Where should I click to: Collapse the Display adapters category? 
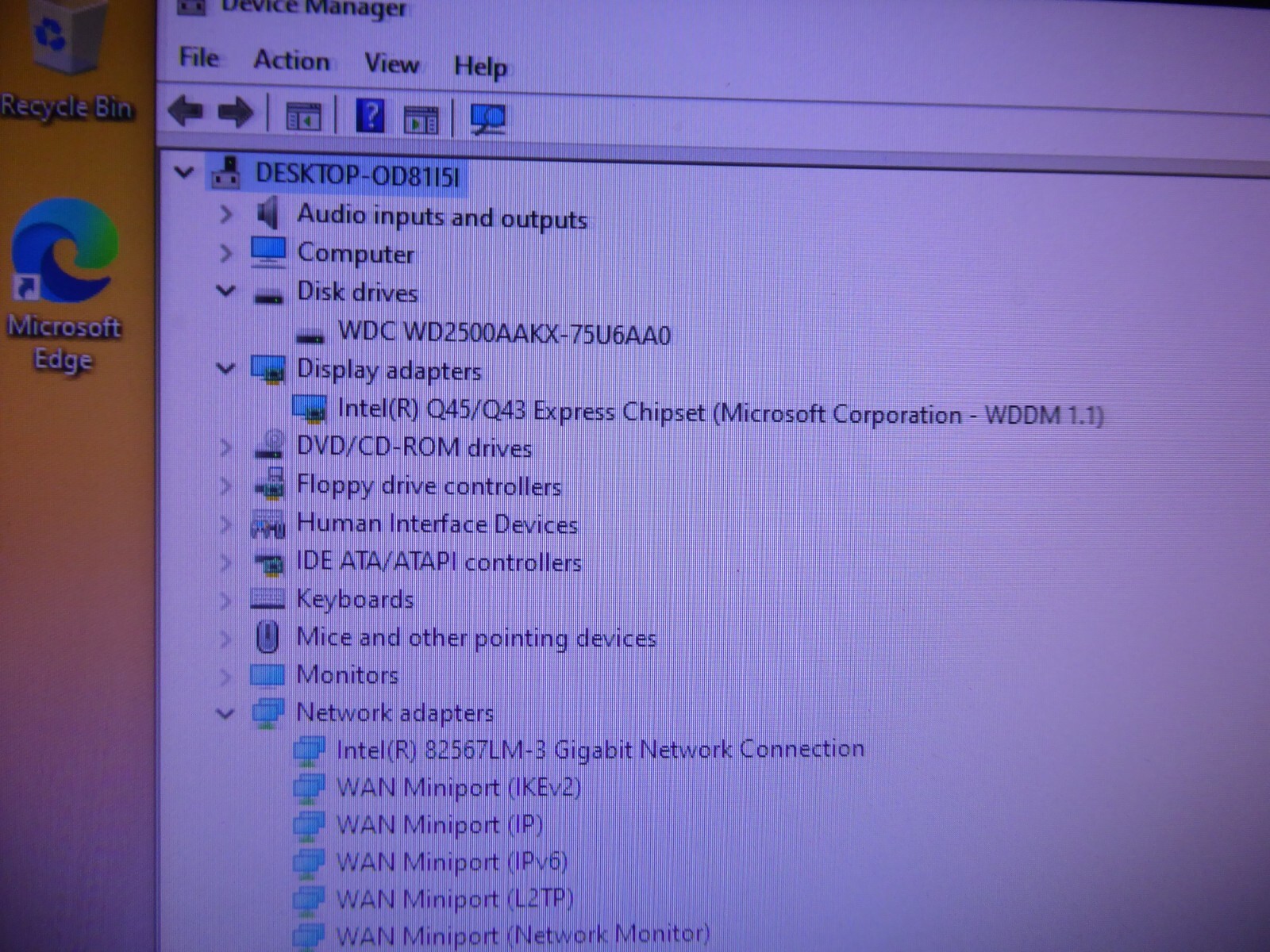226,368
